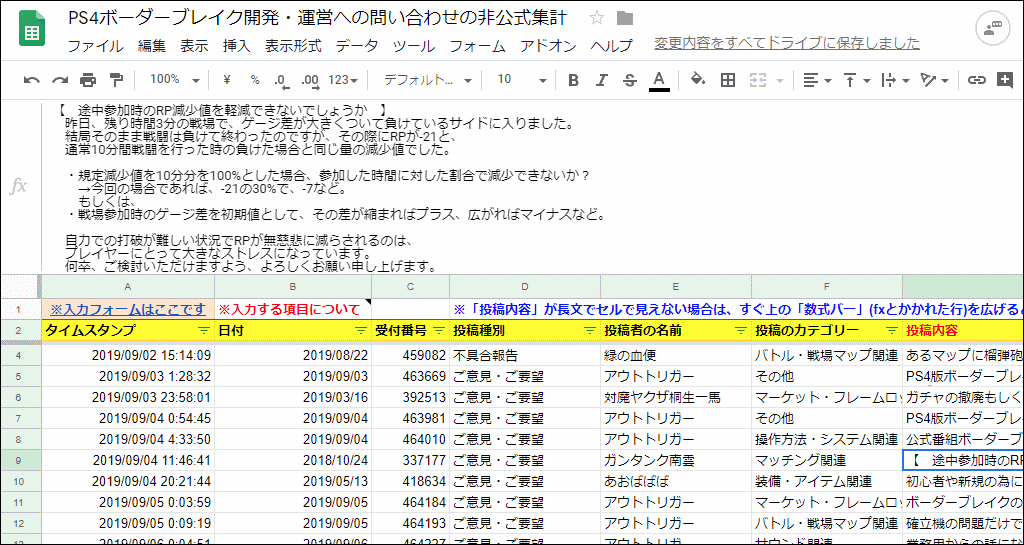
Task: Open font size 10 dropdown
Action: [x=521, y=80]
